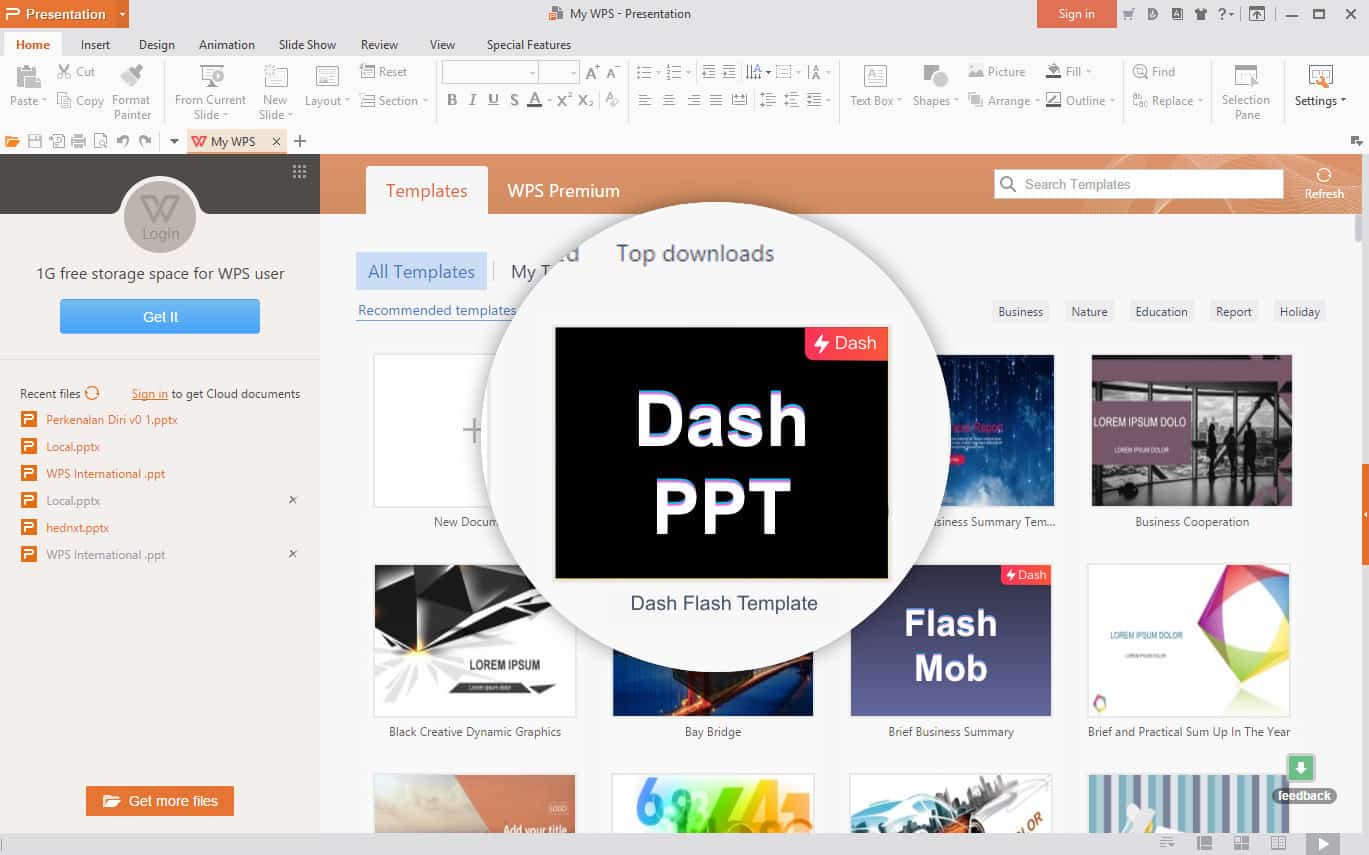Click the Sign in button in title bar

(1076, 14)
